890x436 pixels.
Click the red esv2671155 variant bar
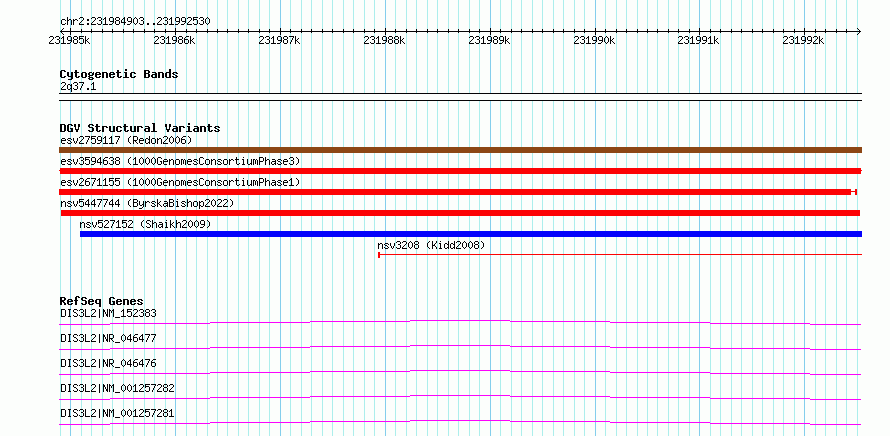(x=457, y=192)
